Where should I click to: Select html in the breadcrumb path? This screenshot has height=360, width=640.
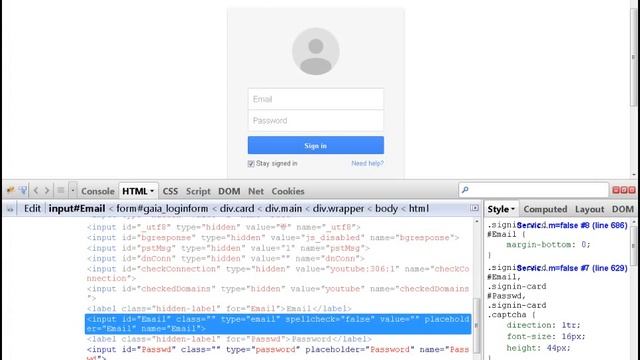point(418,209)
